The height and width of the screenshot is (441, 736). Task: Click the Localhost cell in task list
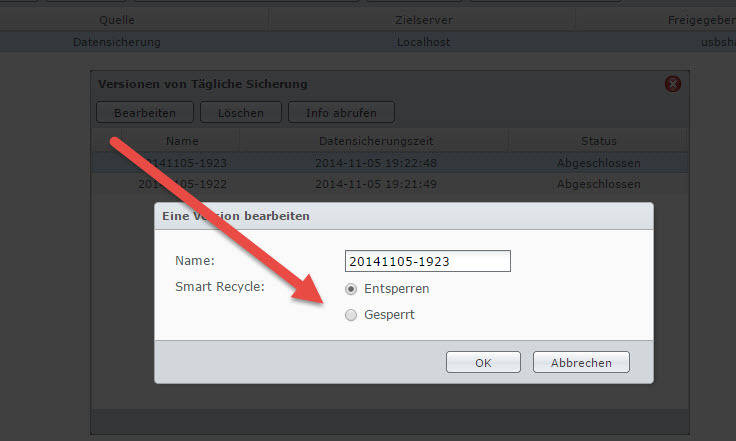(x=423, y=42)
